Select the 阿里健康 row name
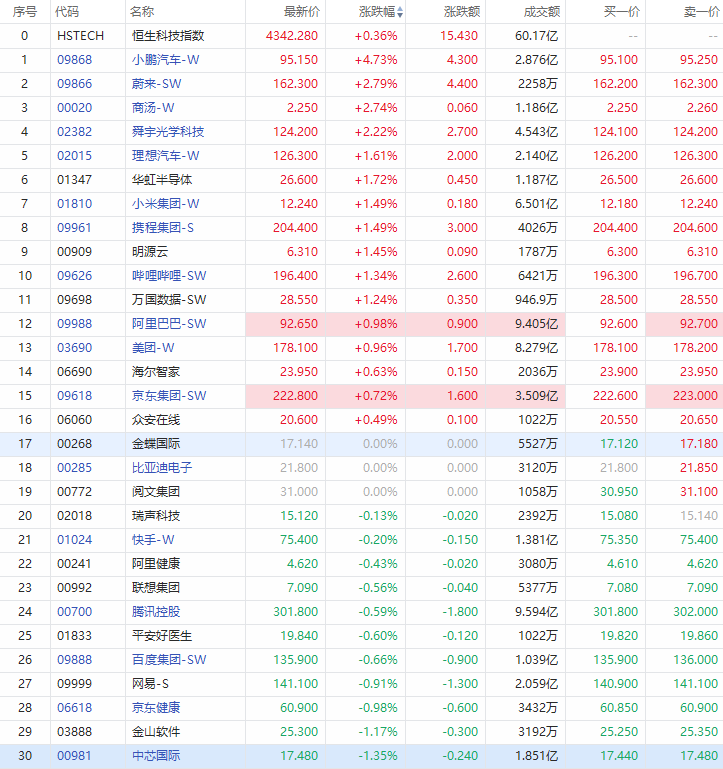 (156, 564)
